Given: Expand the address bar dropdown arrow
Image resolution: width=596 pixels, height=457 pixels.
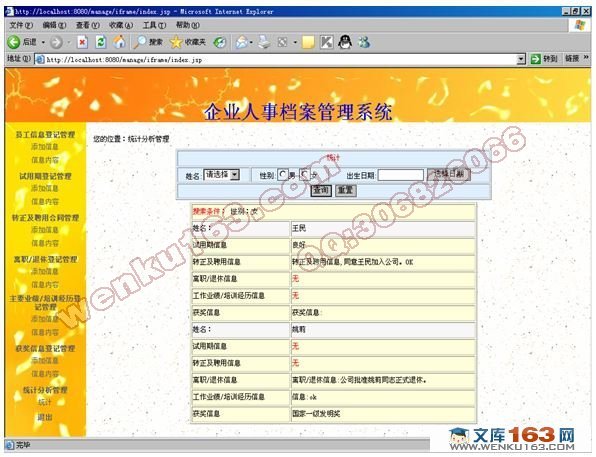Looking at the screenshot, I should point(521,59).
